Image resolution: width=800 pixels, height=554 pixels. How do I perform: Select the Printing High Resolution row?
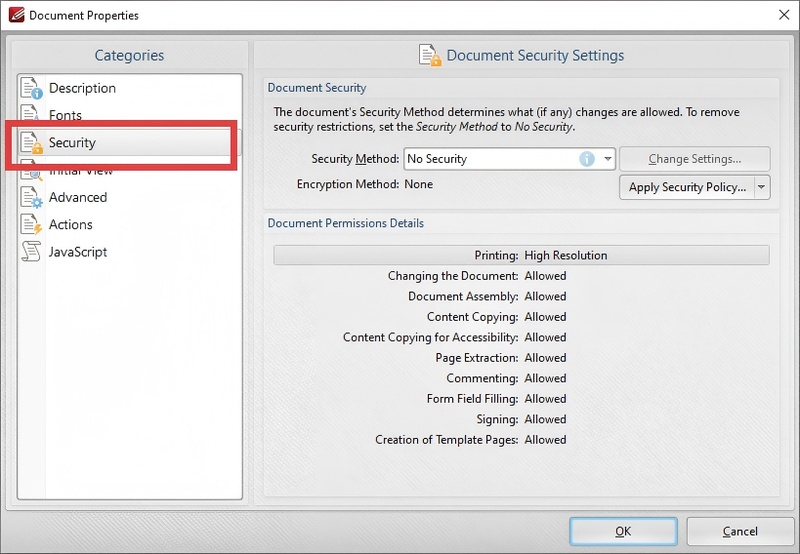point(521,255)
